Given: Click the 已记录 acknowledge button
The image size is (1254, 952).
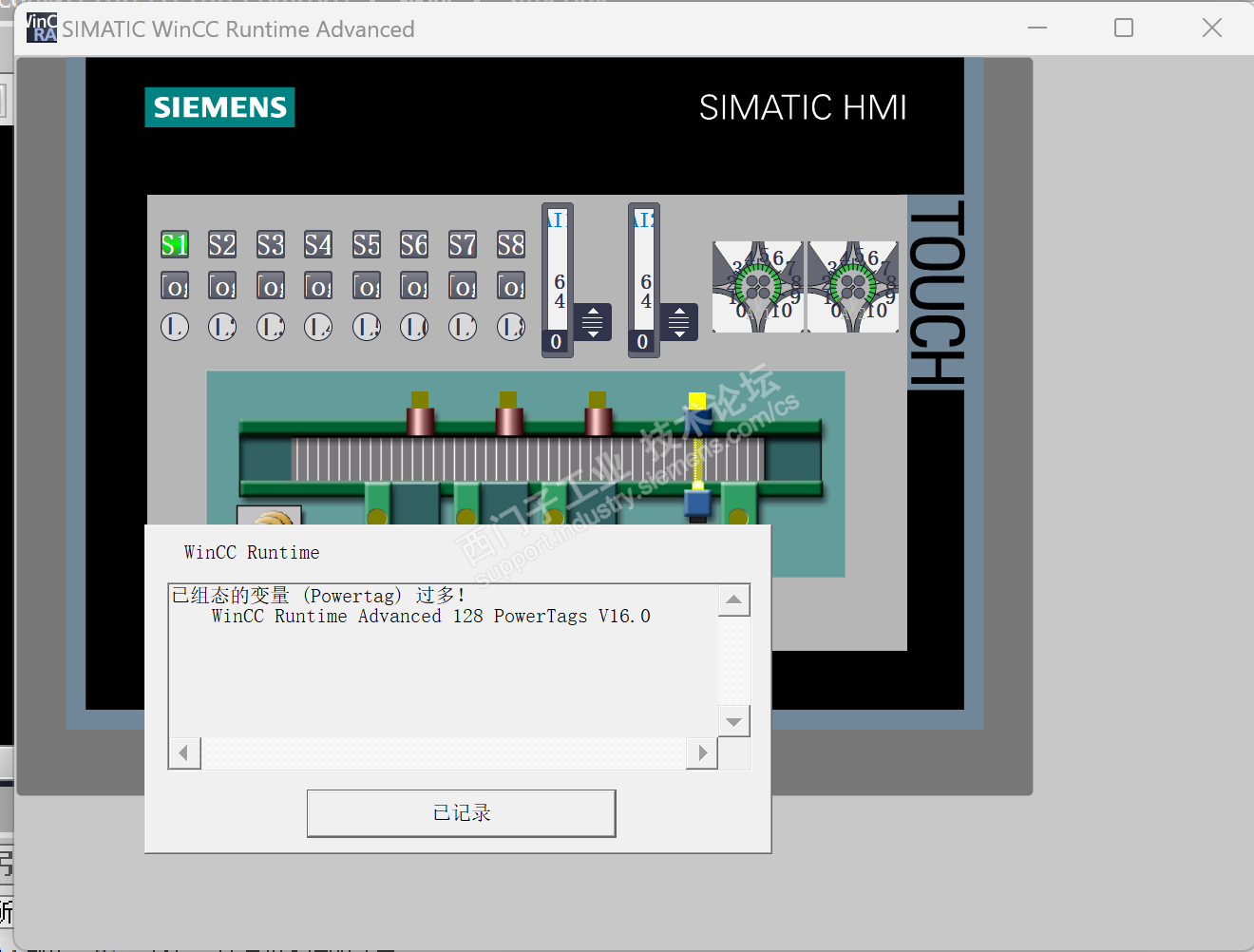Looking at the screenshot, I should pos(462,813).
